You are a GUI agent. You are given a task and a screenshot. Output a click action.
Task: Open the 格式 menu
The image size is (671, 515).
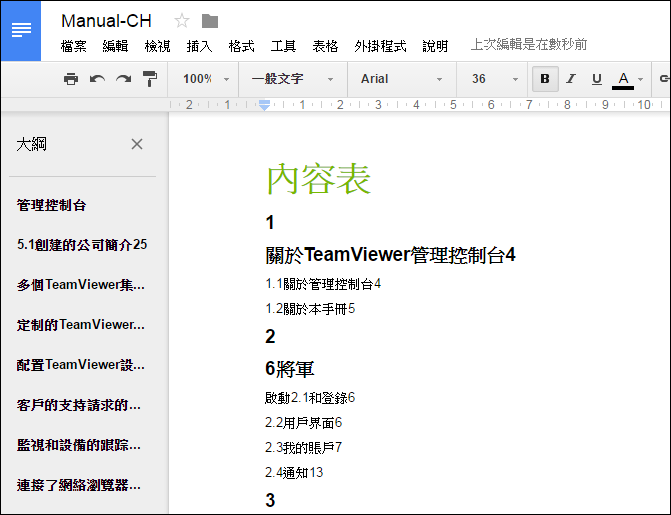(241, 45)
